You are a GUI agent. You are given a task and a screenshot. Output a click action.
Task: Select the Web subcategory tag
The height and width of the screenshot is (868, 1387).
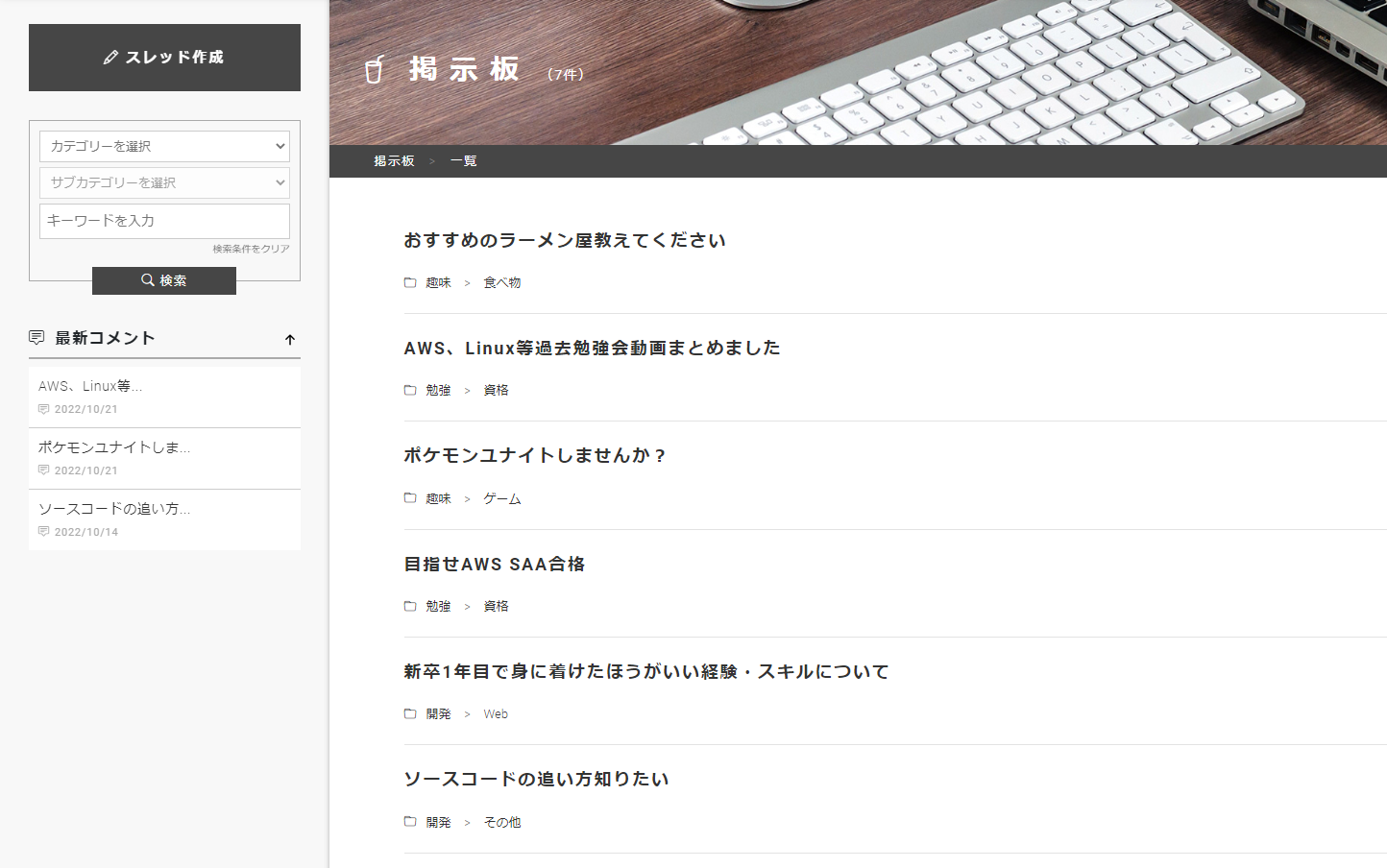496,714
